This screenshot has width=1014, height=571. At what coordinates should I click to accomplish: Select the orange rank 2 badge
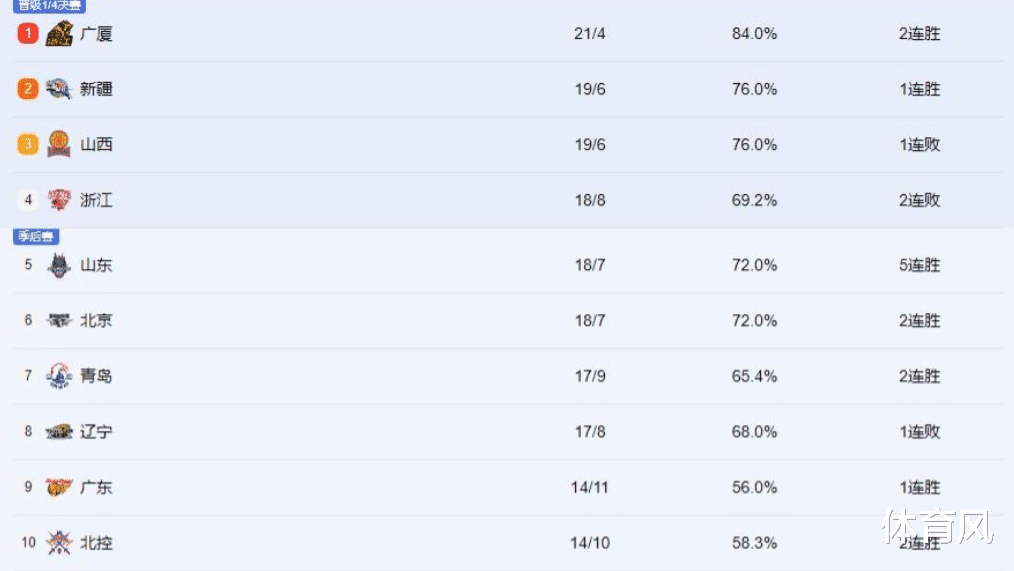[x=28, y=89]
